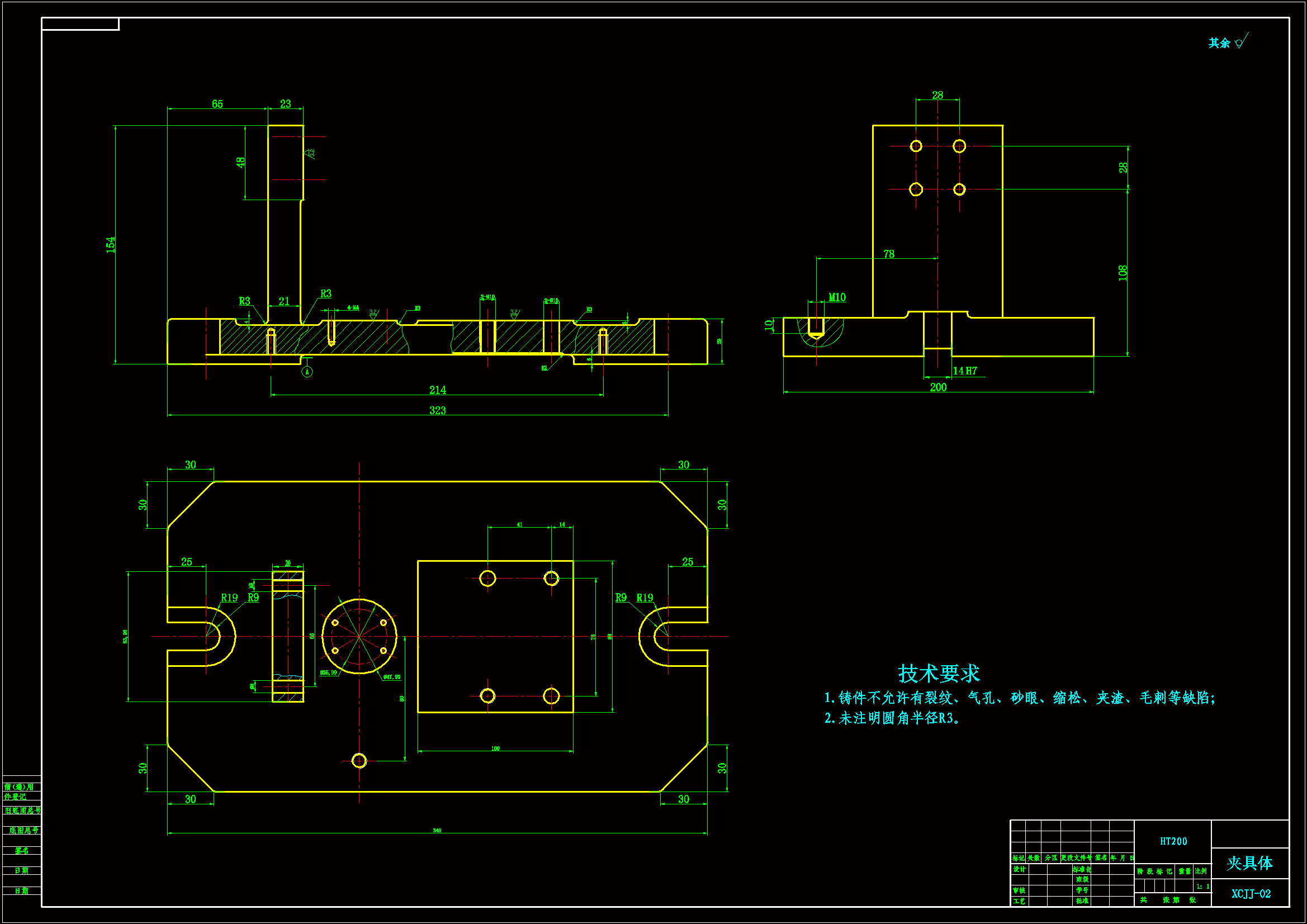Click the 154 height dimension
This screenshot has height=924, width=1307.
[x=111, y=244]
